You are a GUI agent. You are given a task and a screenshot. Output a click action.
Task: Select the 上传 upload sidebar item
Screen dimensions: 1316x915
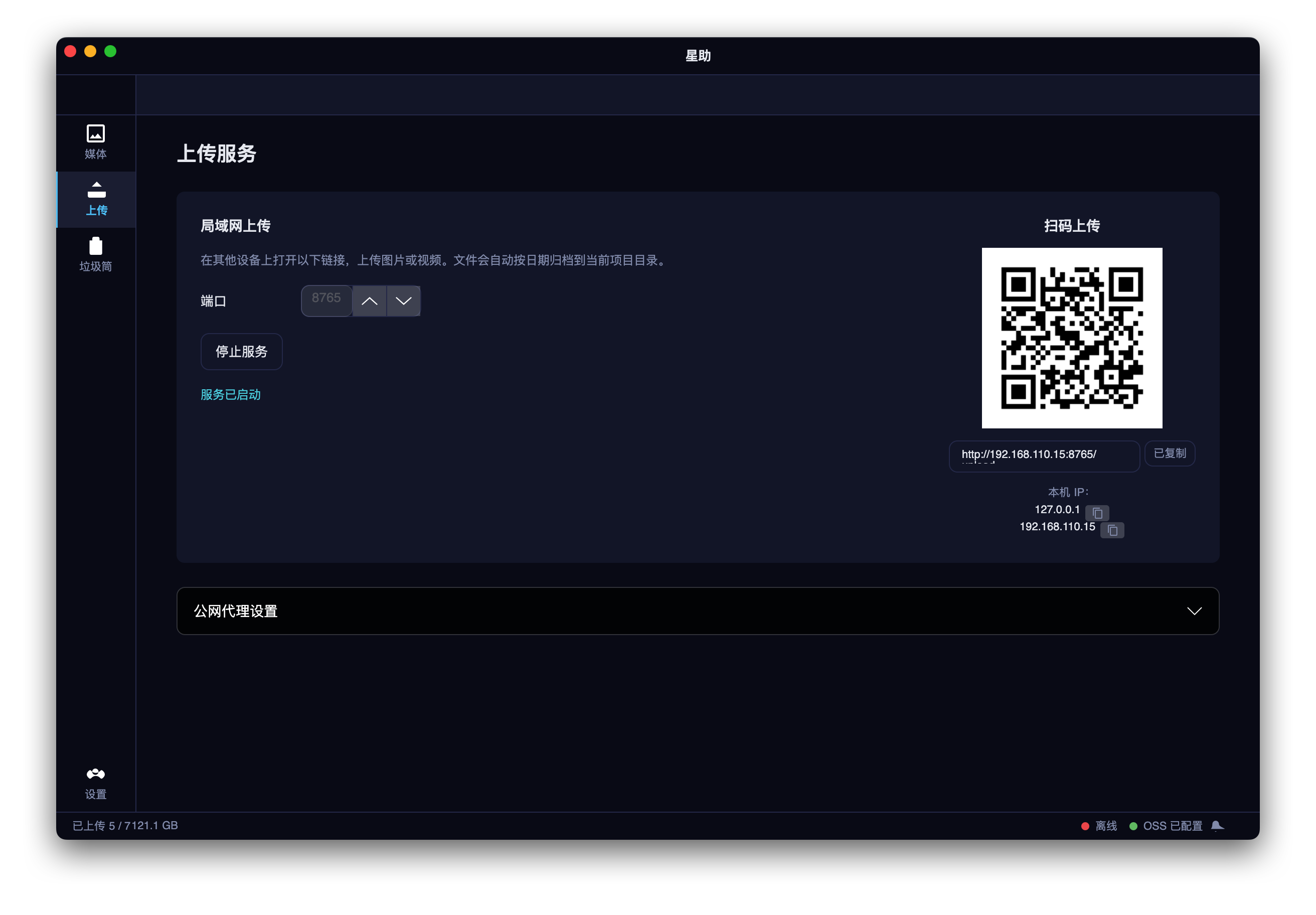point(96,199)
